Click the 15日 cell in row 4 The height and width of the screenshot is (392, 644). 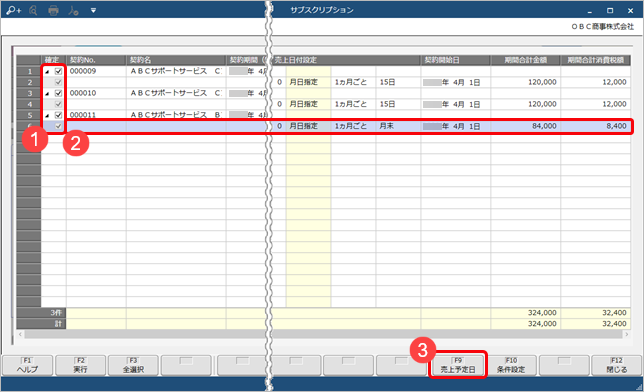(x=398, y=104)
